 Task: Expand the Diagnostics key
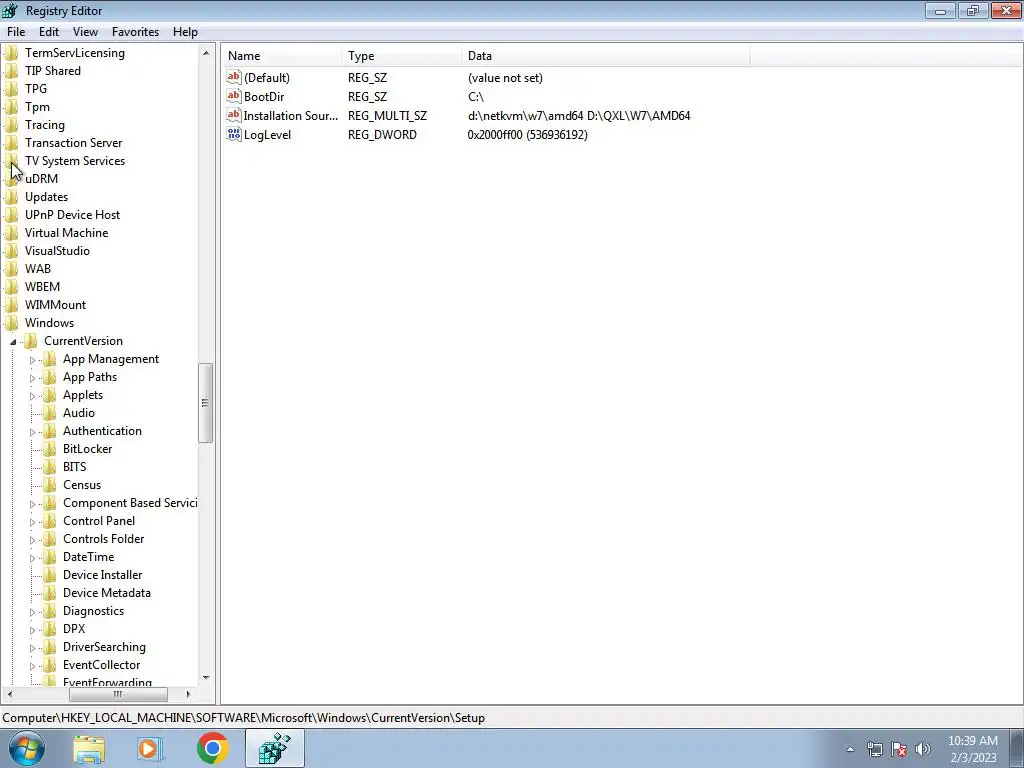click(32, 612)
